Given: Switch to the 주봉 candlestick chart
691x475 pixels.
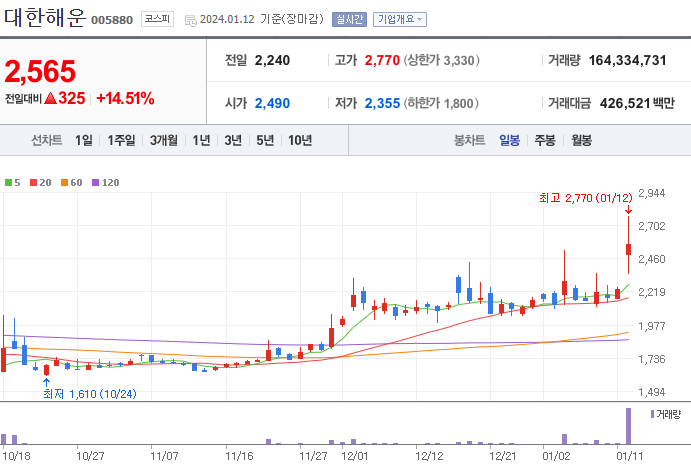Looking at the screenshot, I should [545, 140].
